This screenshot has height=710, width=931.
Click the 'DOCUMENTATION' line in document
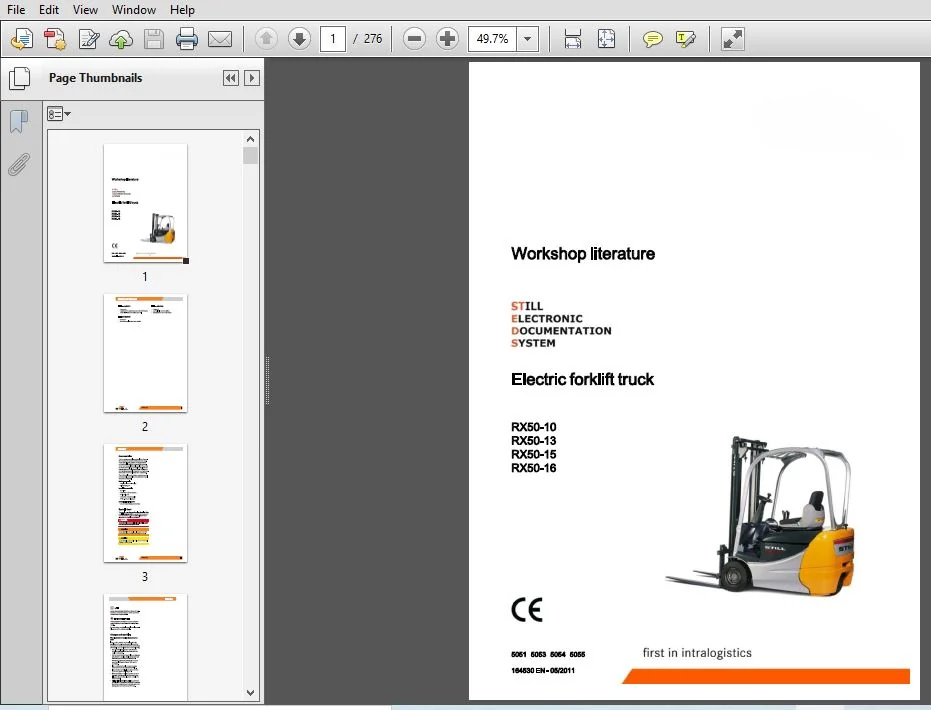coord(561,331)
